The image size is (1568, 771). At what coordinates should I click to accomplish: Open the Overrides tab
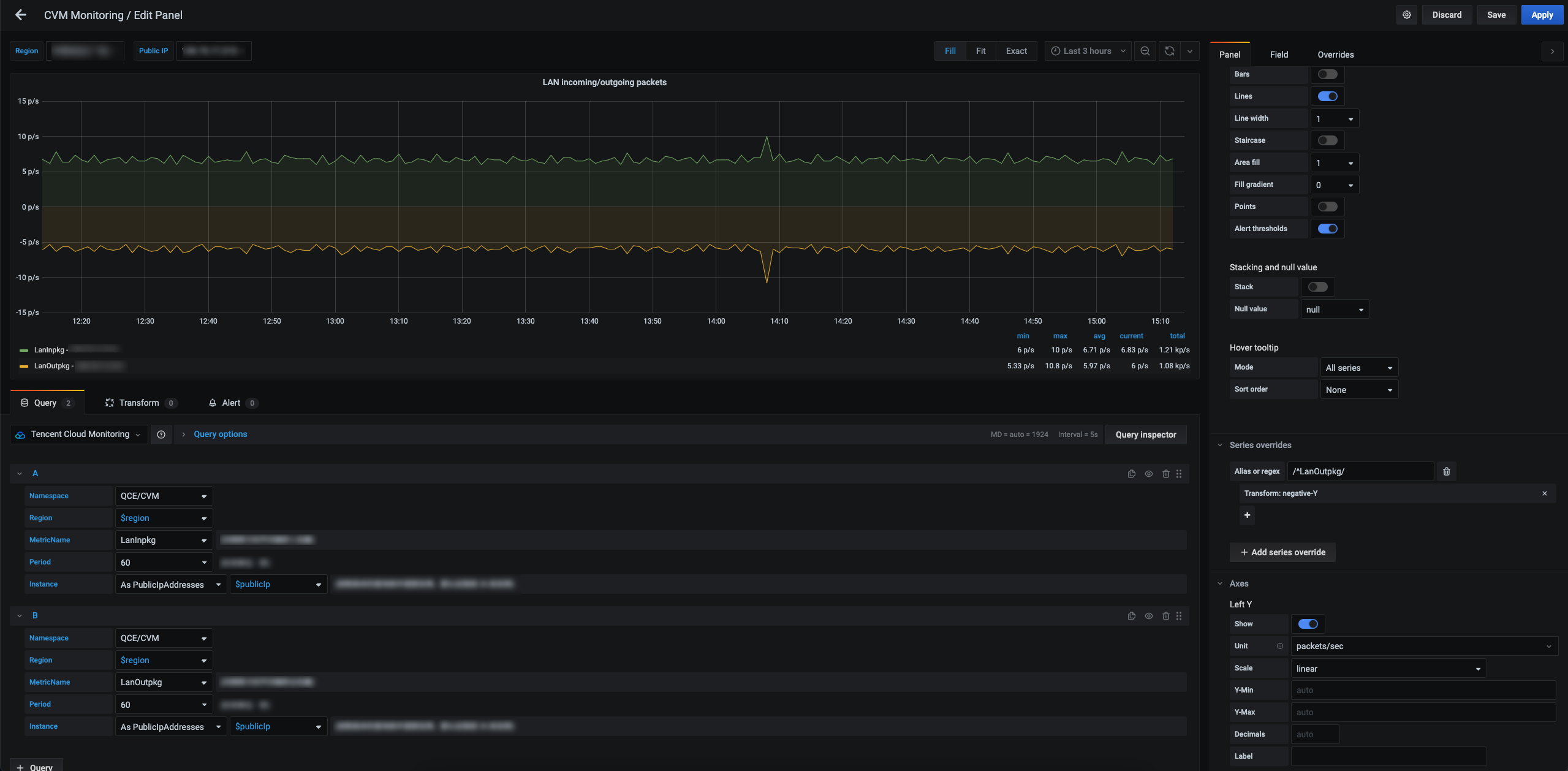click(x=1335, y=55)
